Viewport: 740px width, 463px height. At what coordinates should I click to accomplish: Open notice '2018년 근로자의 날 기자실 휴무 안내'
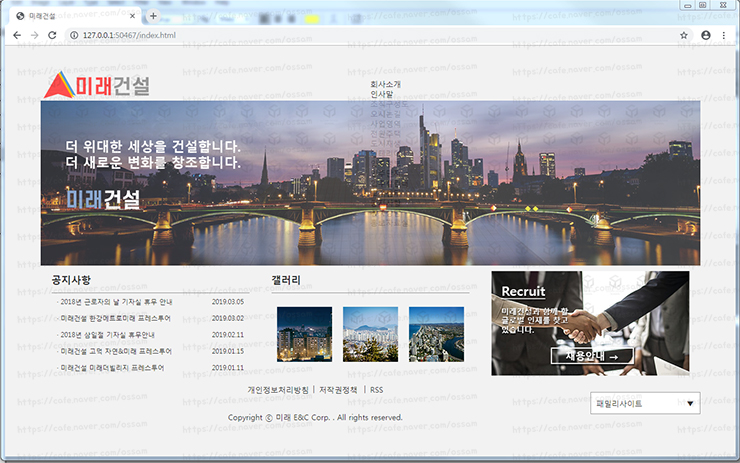116,302
